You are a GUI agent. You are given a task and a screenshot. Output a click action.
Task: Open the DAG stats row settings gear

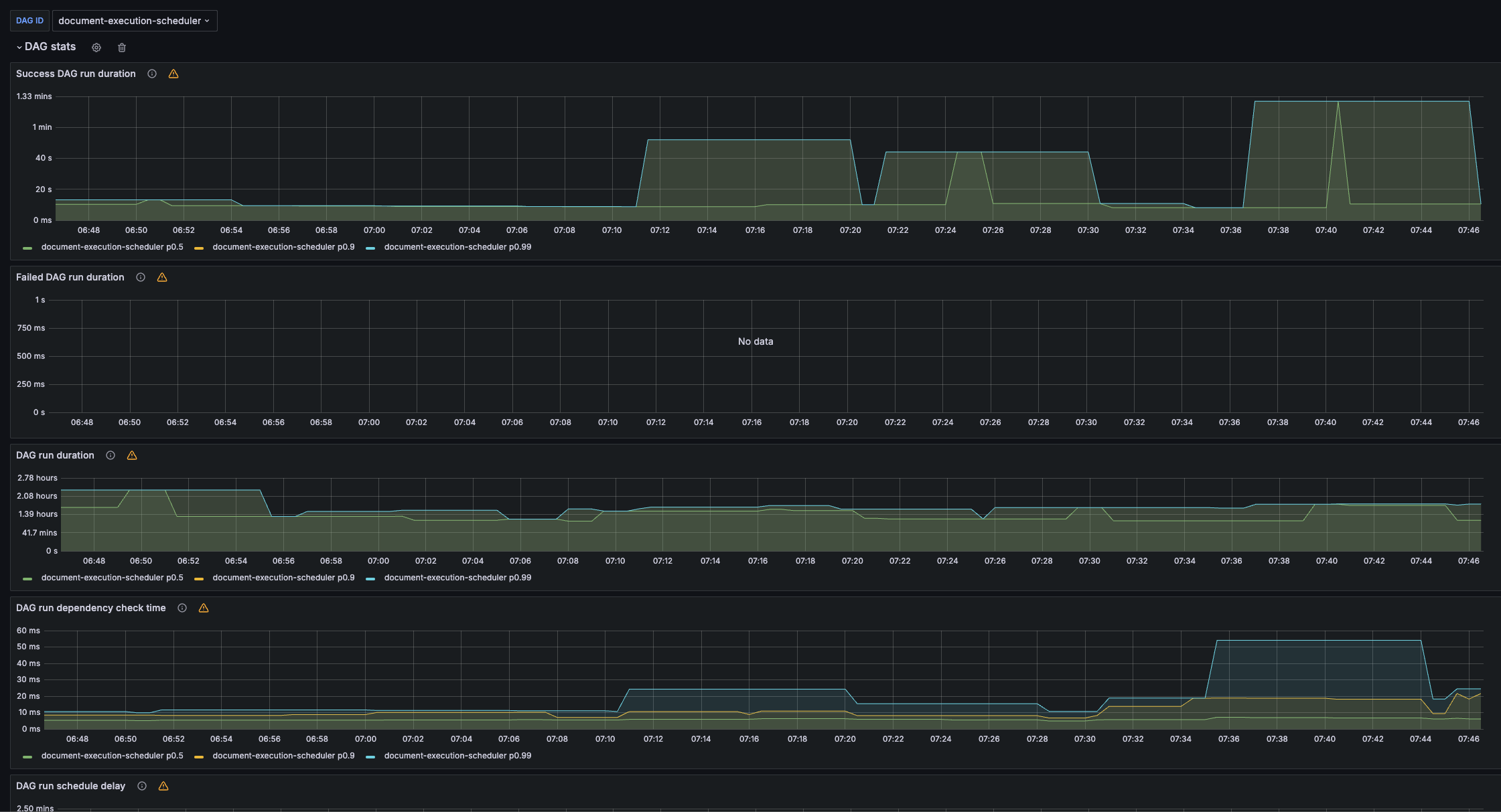pos(96,48)
